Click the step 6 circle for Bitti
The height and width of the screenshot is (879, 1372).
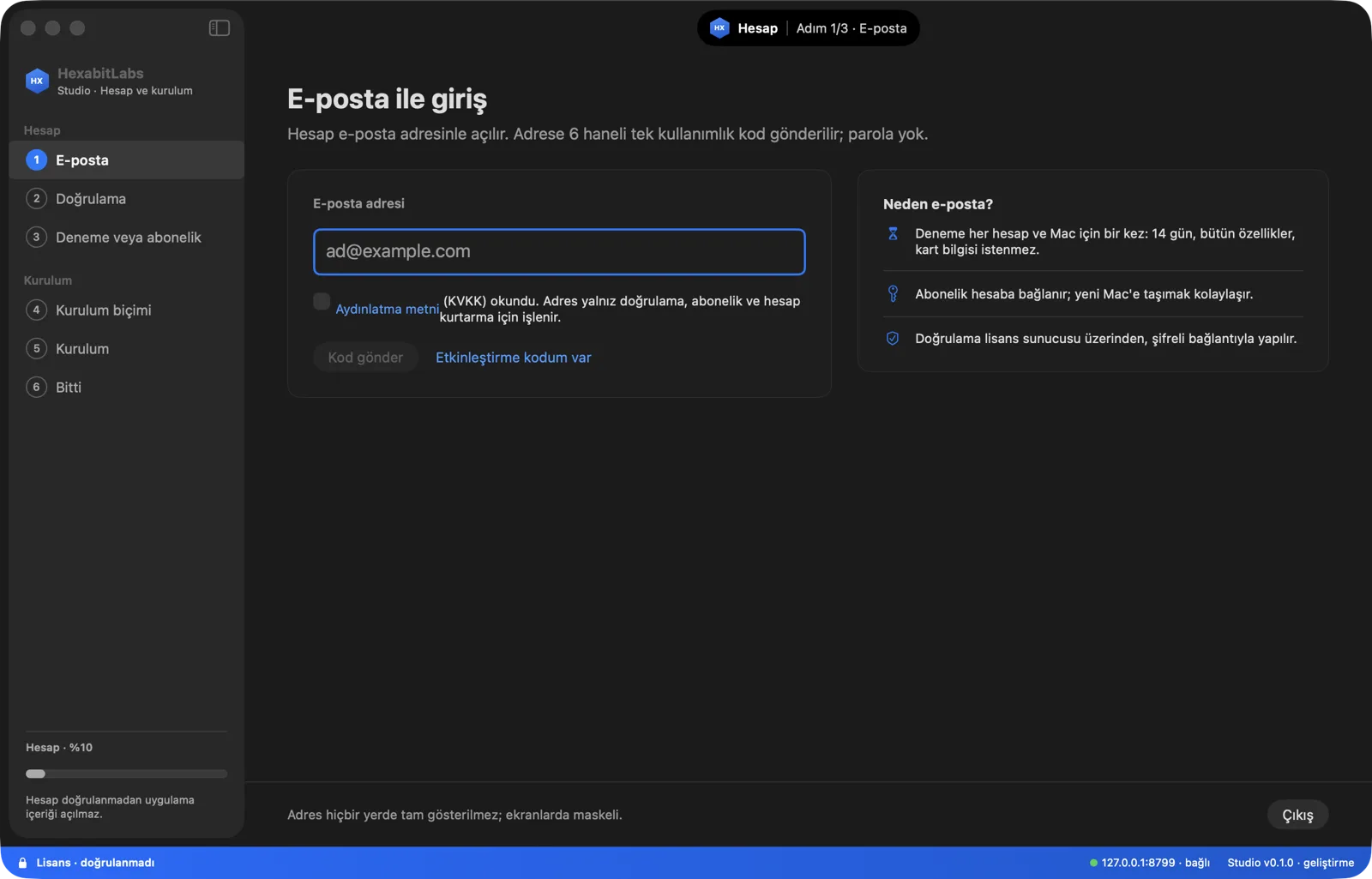(36, 388)
